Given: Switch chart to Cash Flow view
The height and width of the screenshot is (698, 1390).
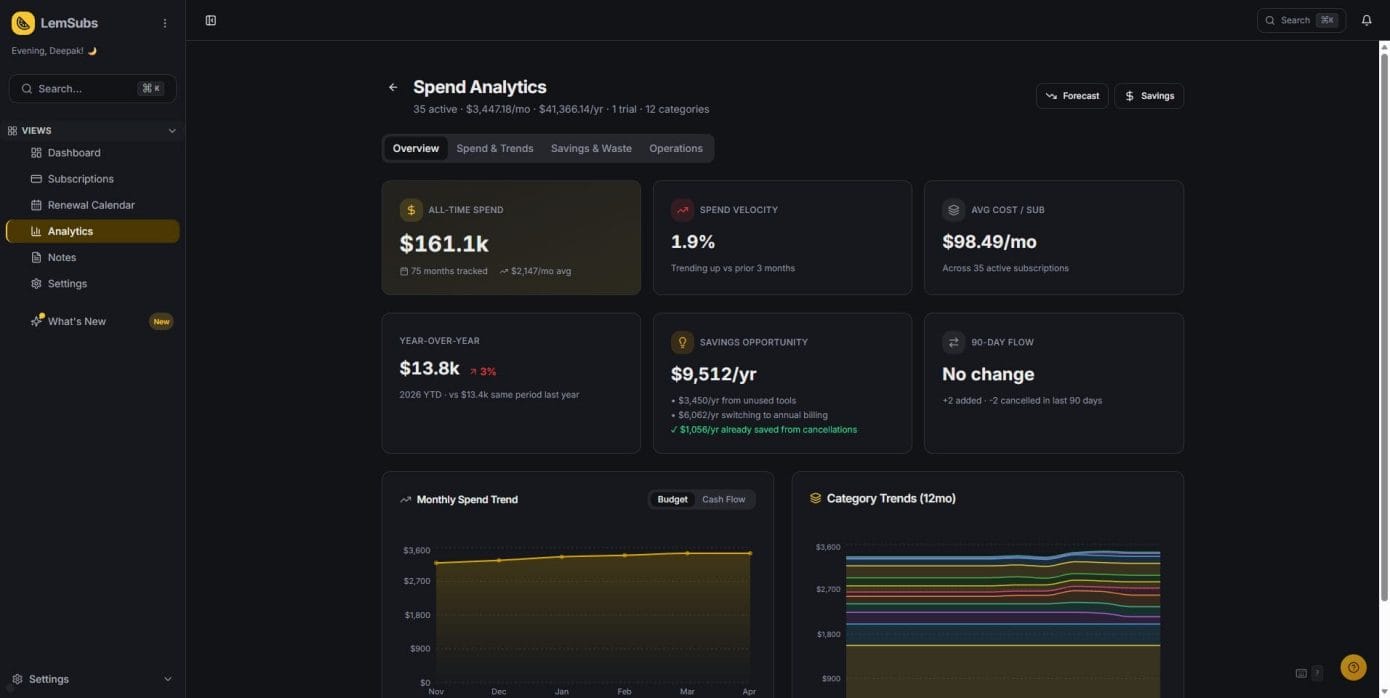Looking at the screenshot, I should (x=723, y=499).
